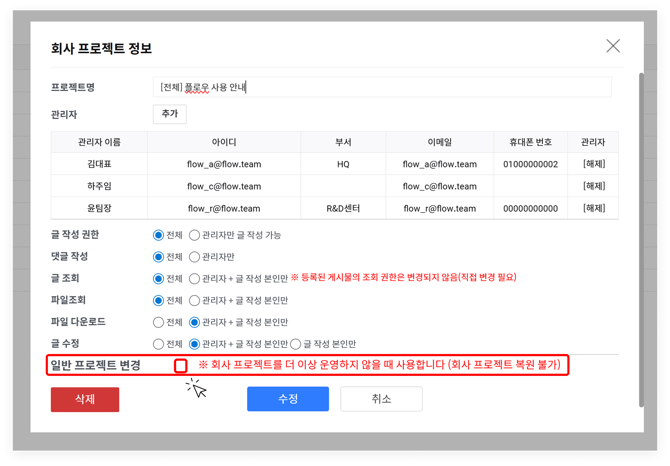Screen dimensions: 670x466
Task: Click the blue 수정 button
Action: click(x=288, y=399)
